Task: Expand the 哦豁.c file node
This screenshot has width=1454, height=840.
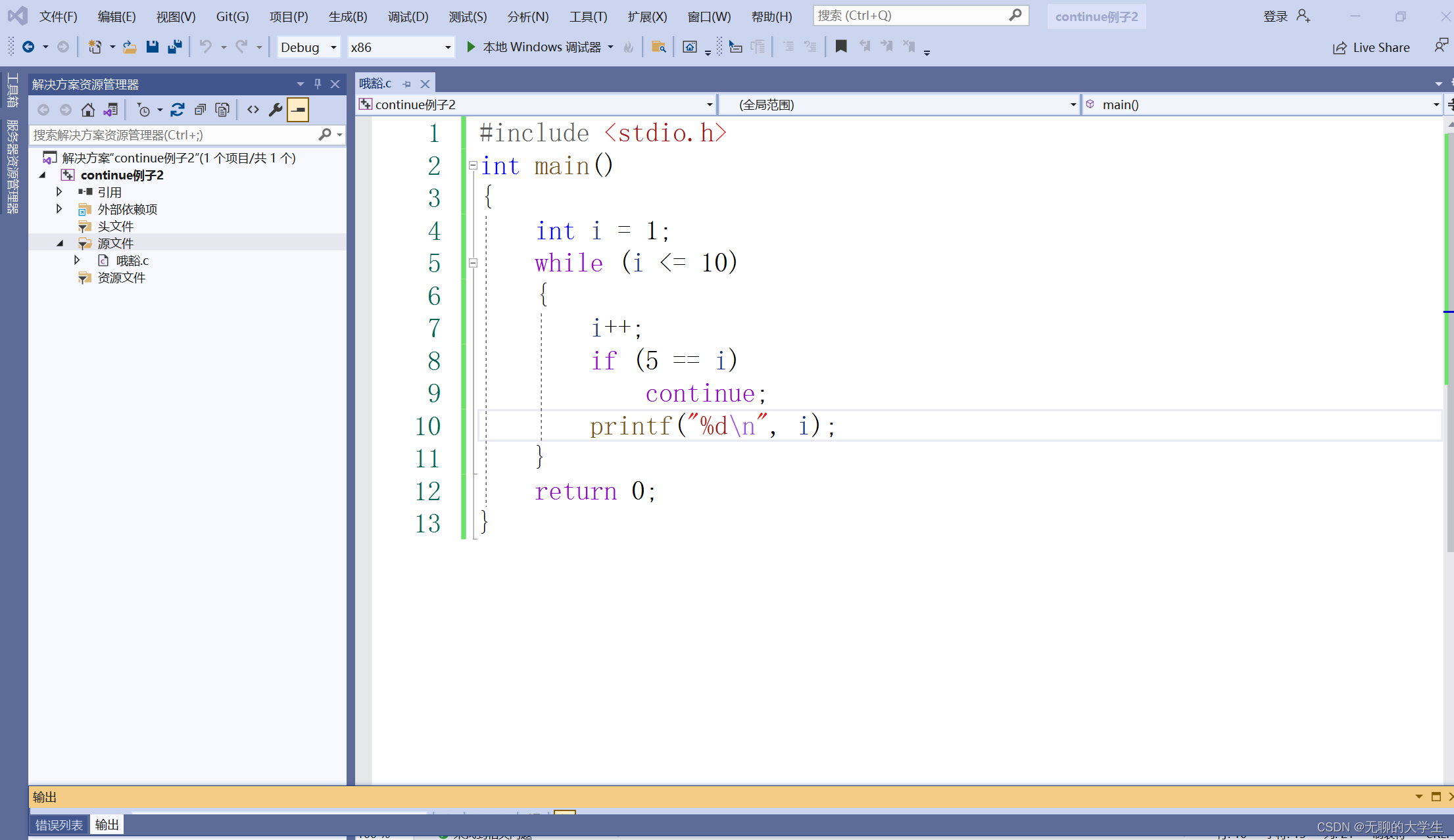Action: point(77,260)
